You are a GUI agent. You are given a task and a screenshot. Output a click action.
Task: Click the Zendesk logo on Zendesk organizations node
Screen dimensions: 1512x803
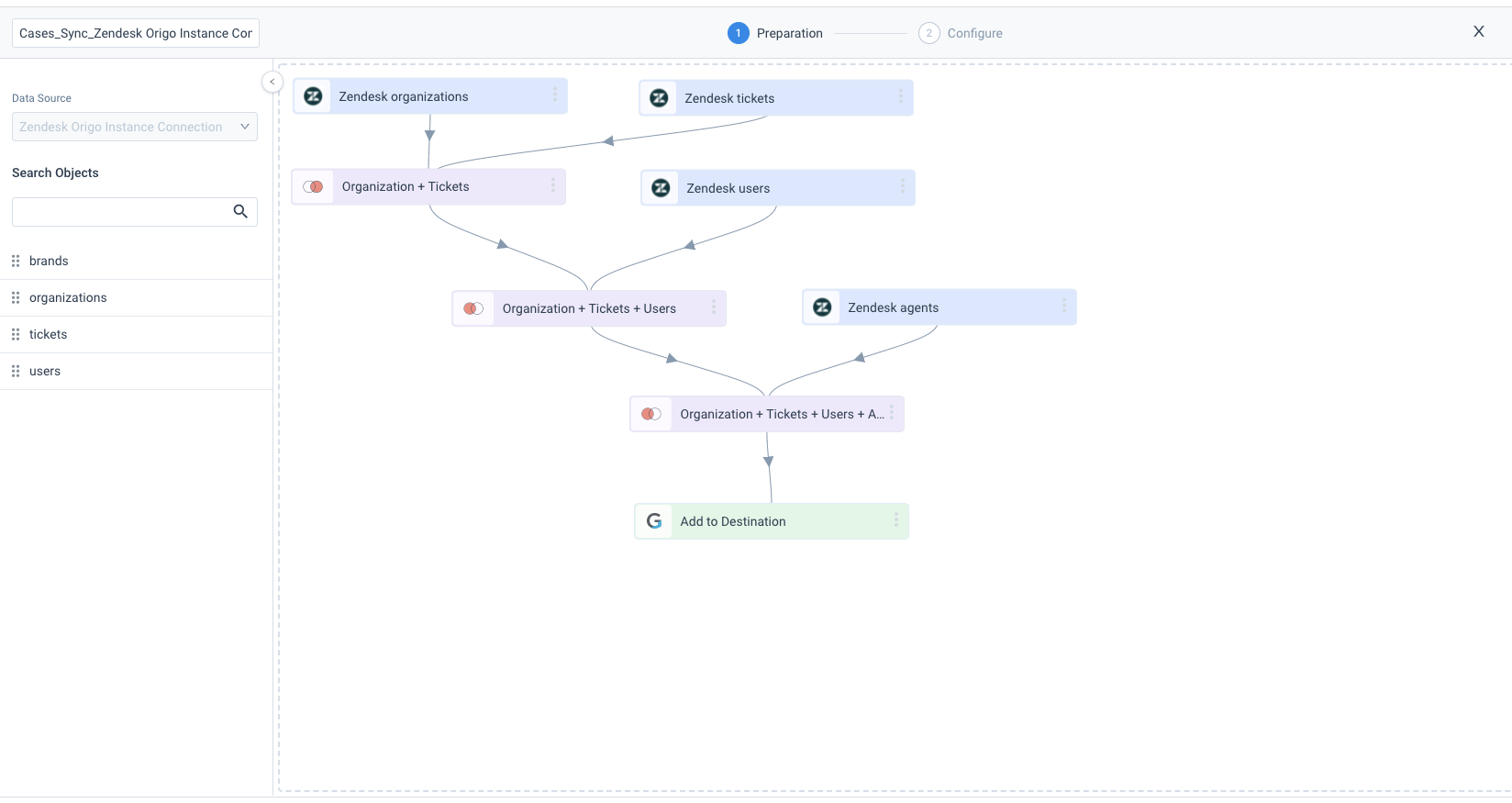(x=313, y=96)
